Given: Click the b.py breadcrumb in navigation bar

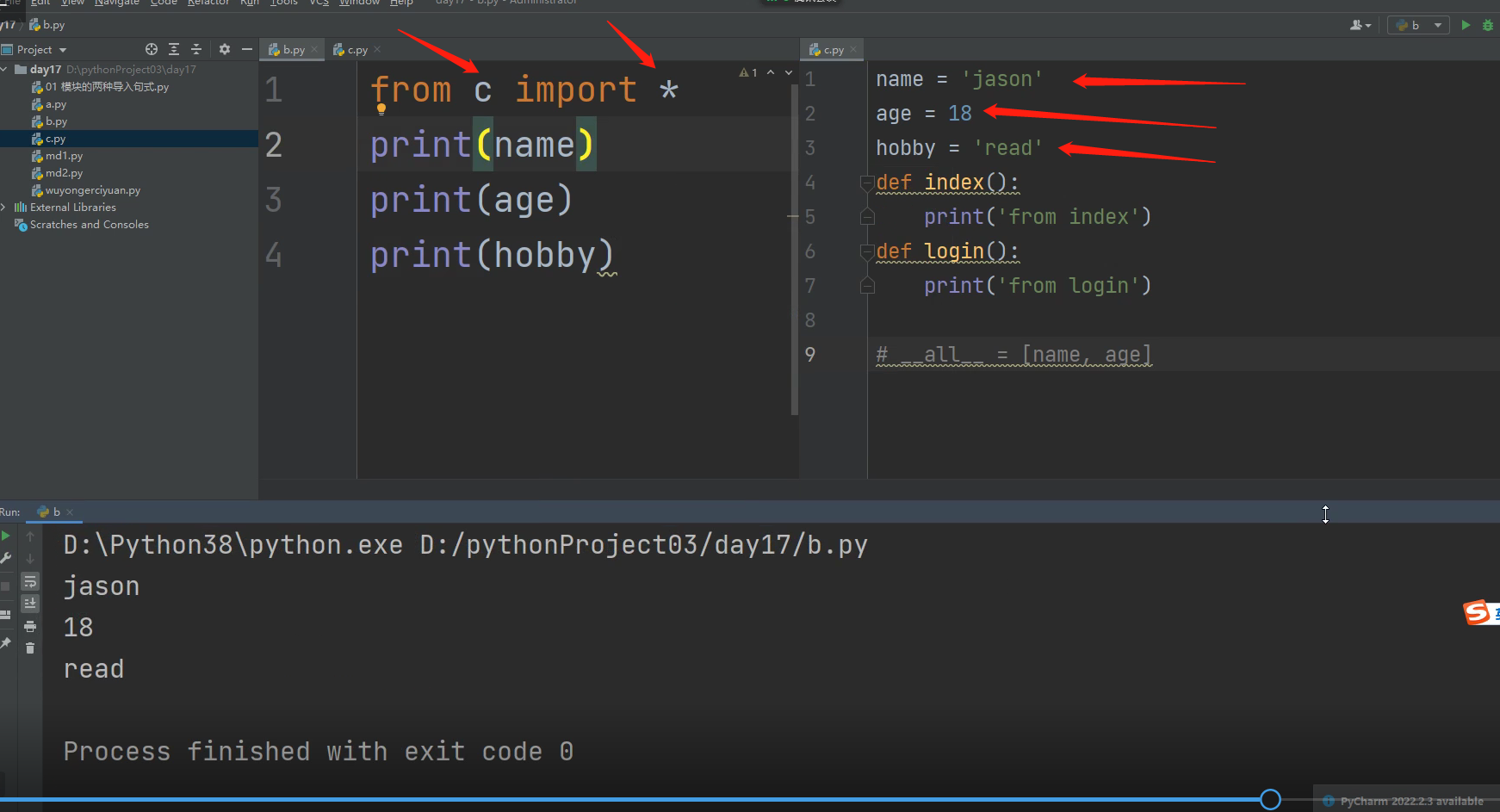Looking at the screenshot, I should pyautogui.click(x=47, y=25).
